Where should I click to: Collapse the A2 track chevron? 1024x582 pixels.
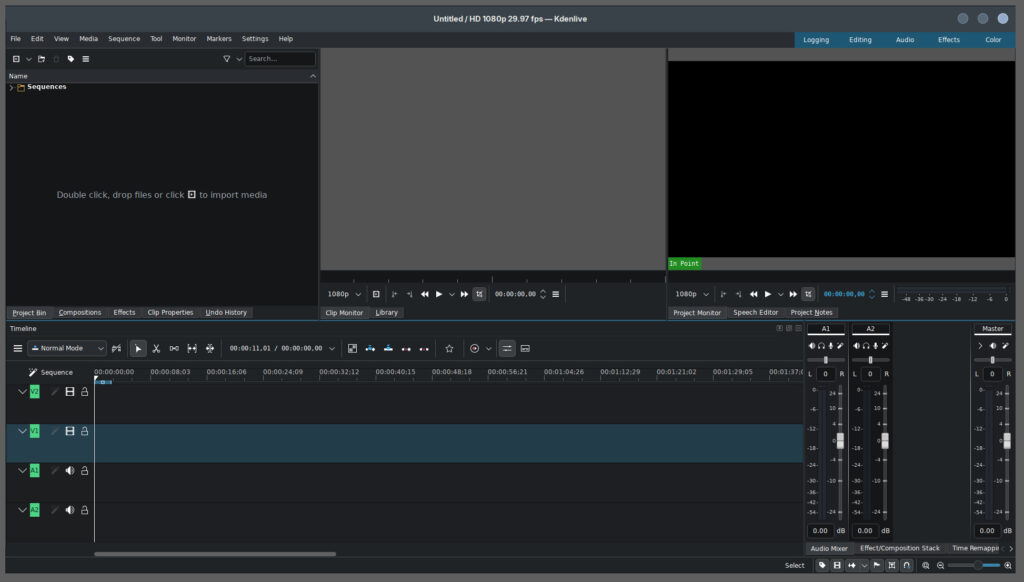click(22, 509)
